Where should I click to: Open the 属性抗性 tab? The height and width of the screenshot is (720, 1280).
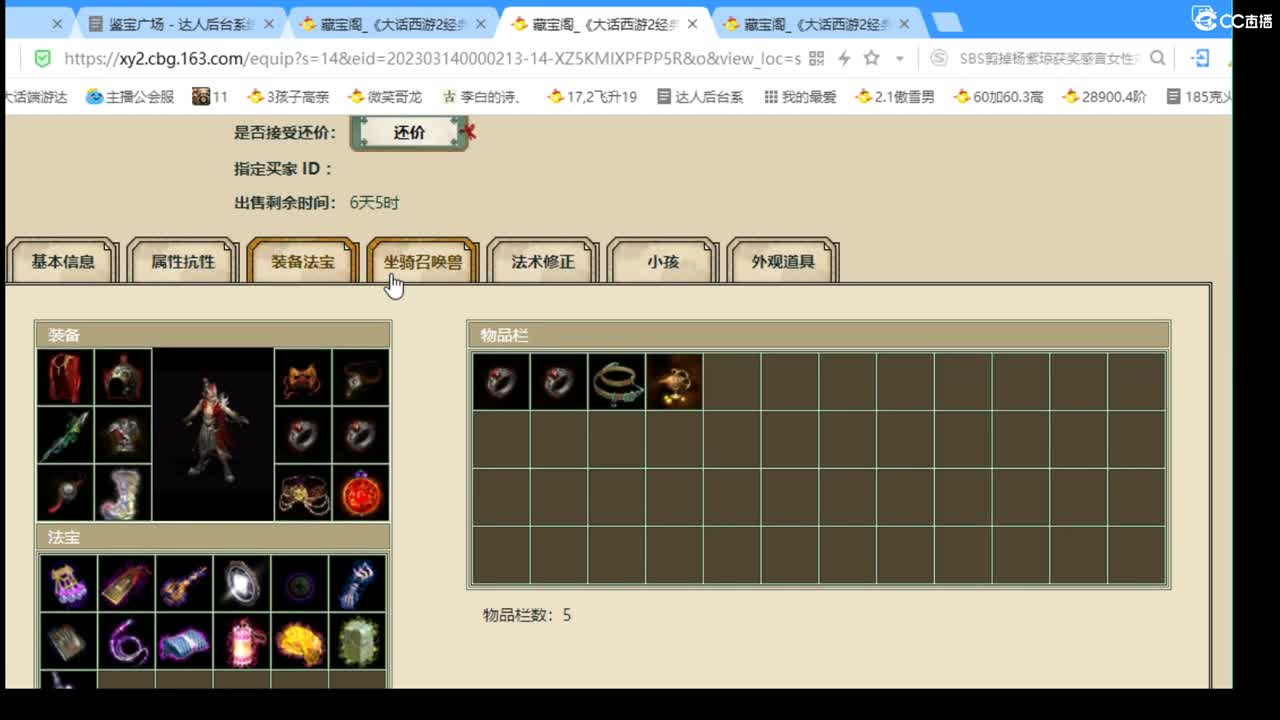(x=183, y=261)
